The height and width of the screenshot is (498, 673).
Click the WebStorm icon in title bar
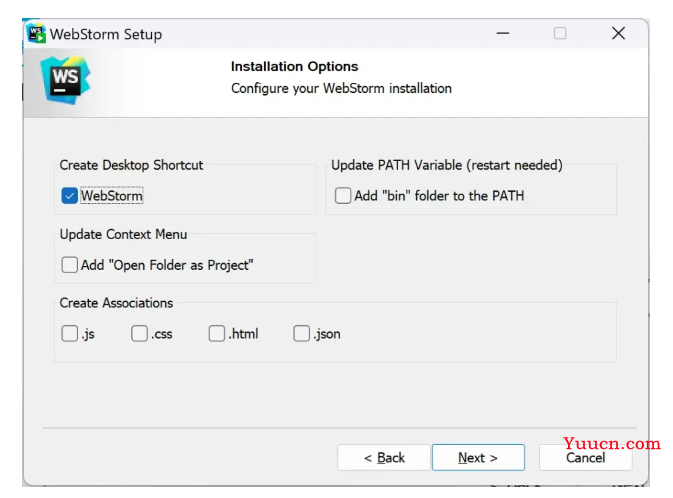[36, 33]
